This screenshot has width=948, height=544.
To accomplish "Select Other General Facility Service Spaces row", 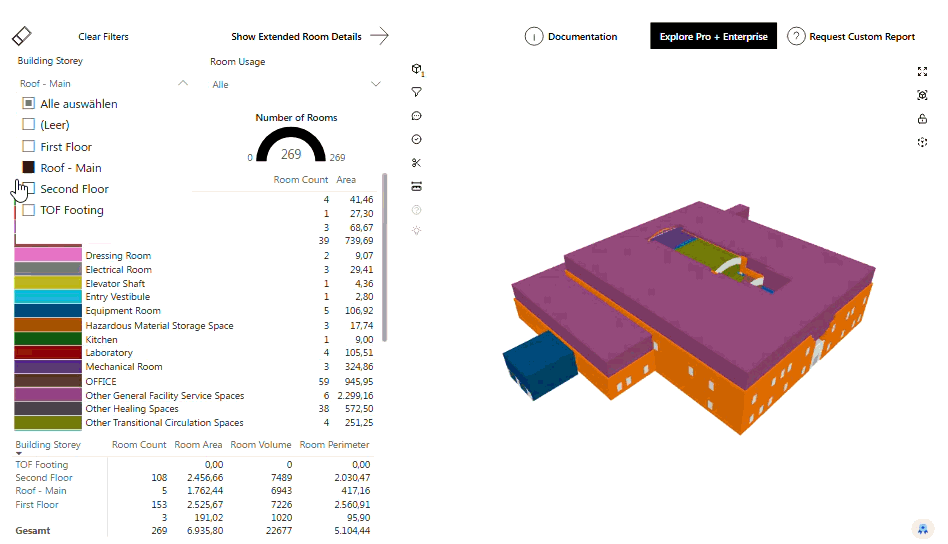I will (194, 395).
